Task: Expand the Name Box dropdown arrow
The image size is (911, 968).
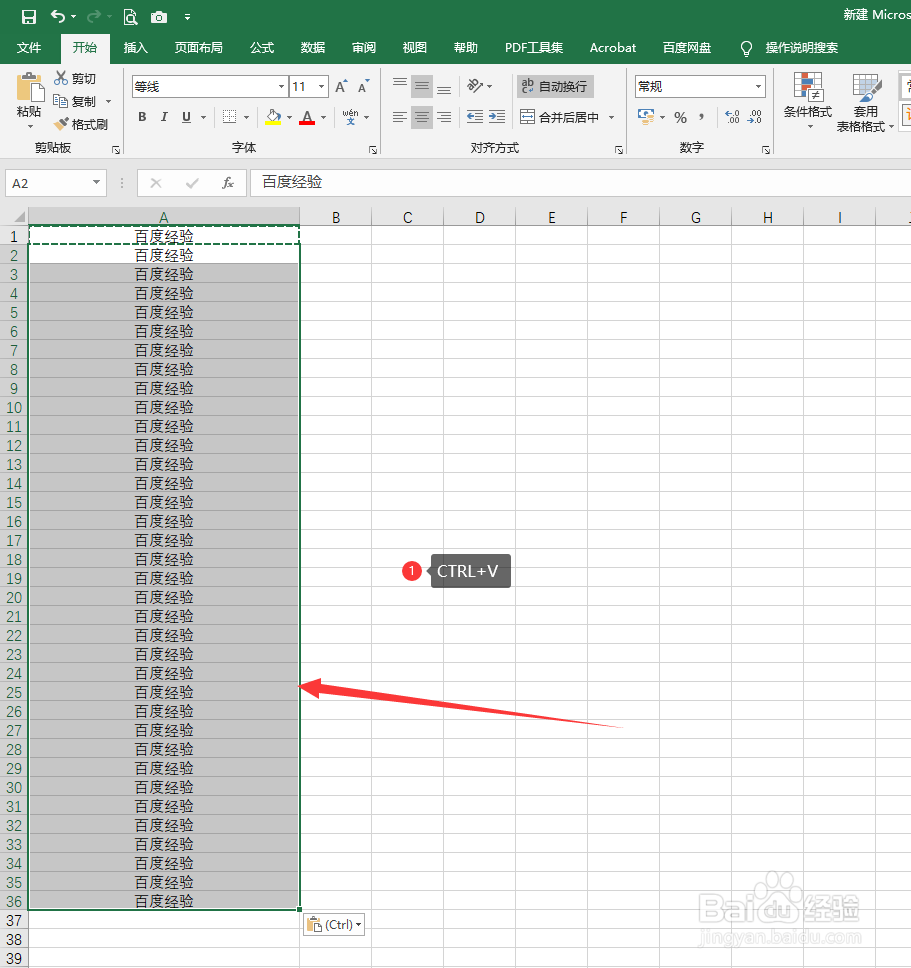Action: tap(96, 182)
